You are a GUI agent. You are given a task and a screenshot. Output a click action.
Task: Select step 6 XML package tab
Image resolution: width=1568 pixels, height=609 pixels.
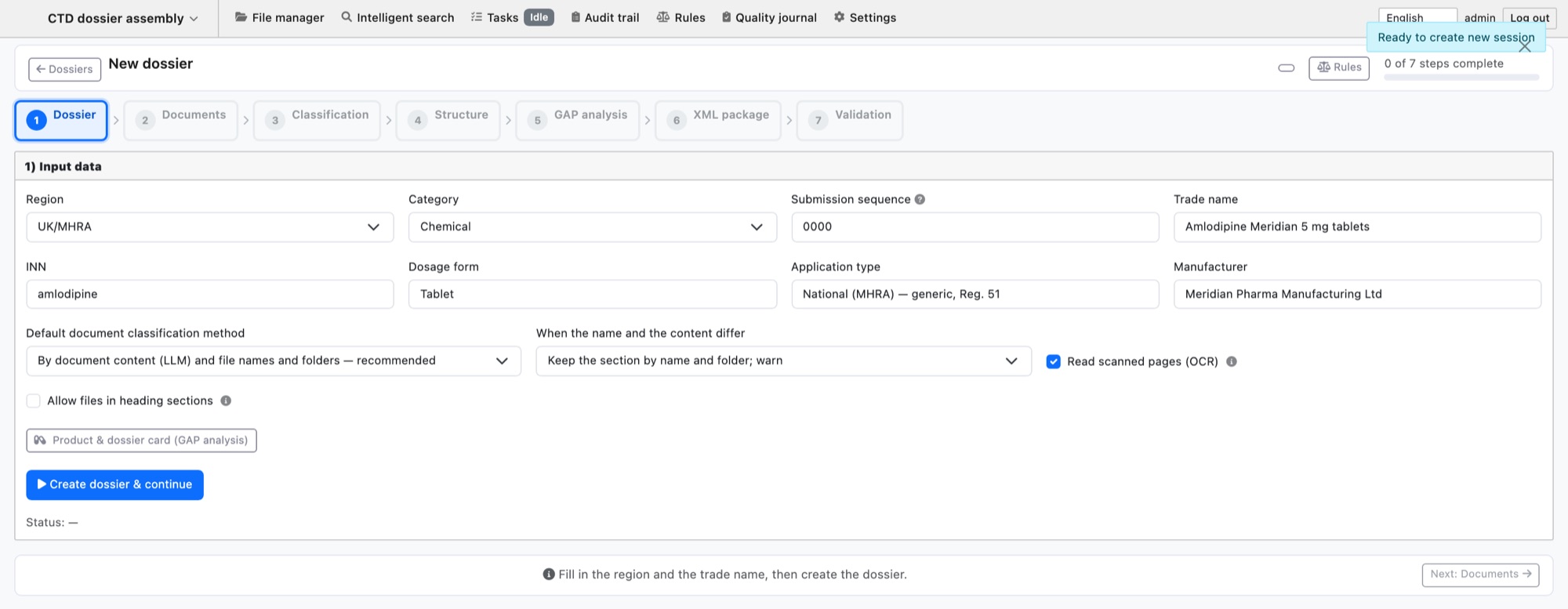[x=718, y=120]
